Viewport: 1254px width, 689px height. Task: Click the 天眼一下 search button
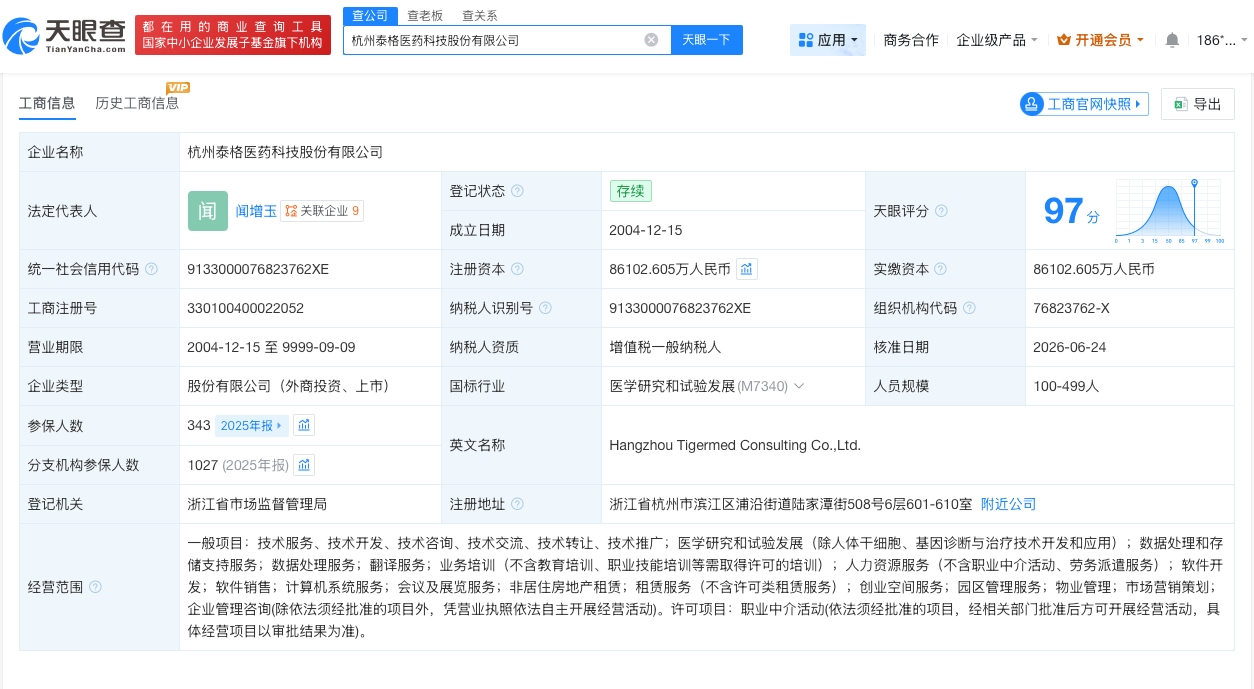point(707,40)
